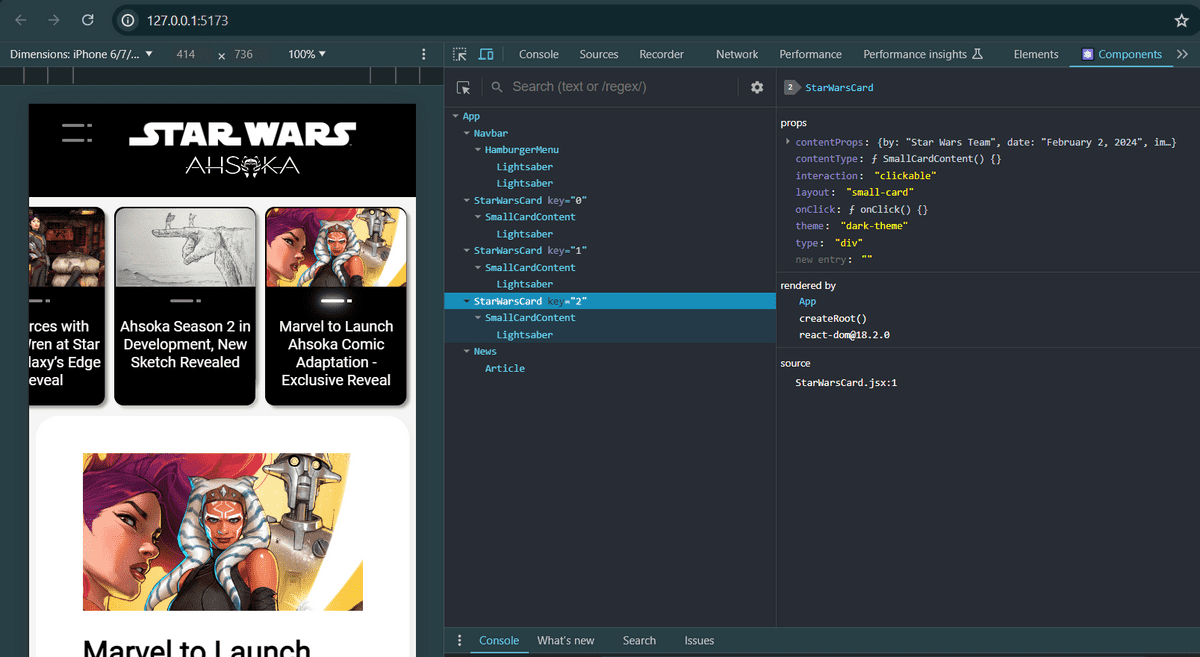Click the device width field 414

[185, 54]
